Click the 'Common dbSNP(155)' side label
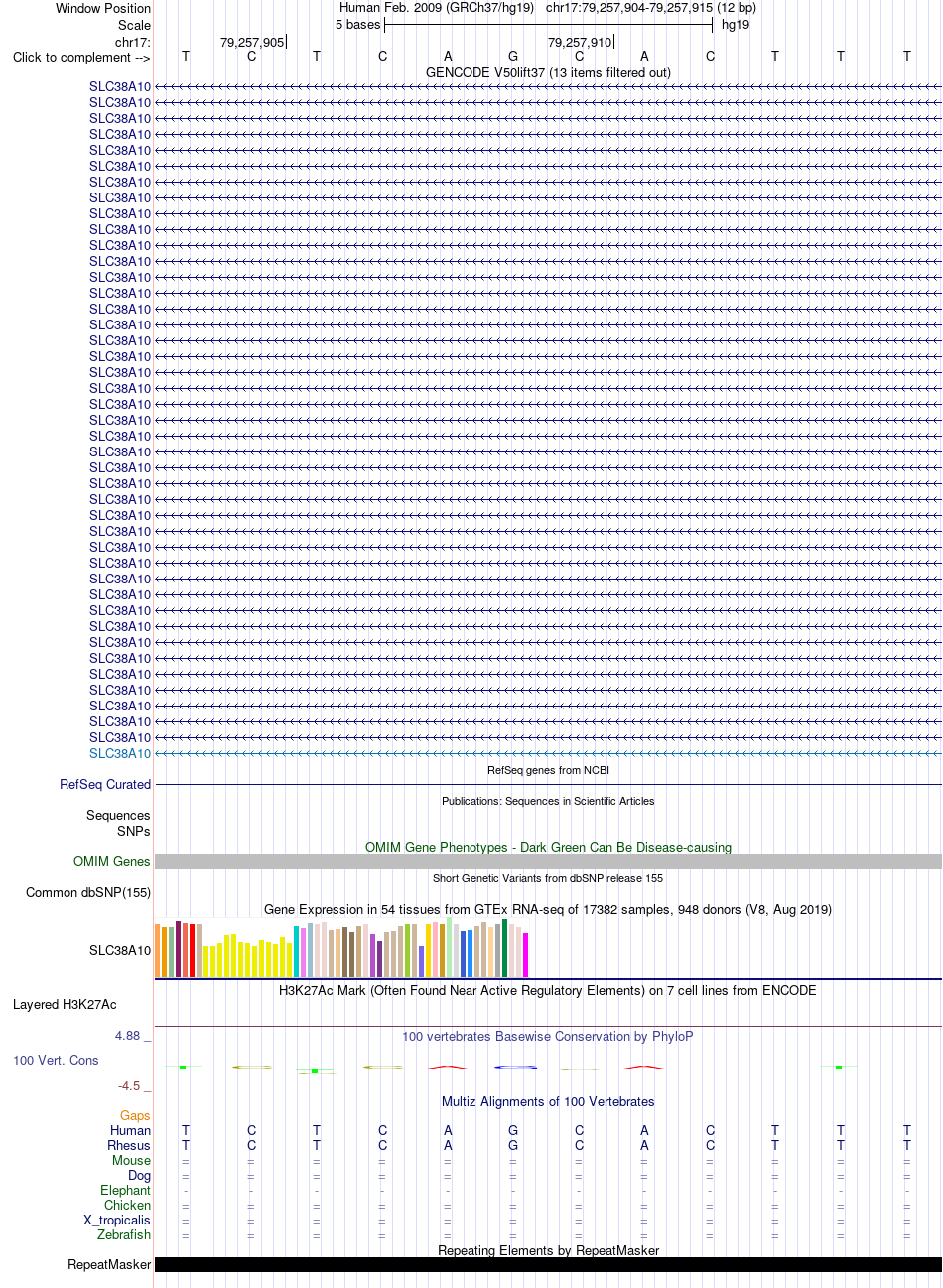 tap(88, 892)
